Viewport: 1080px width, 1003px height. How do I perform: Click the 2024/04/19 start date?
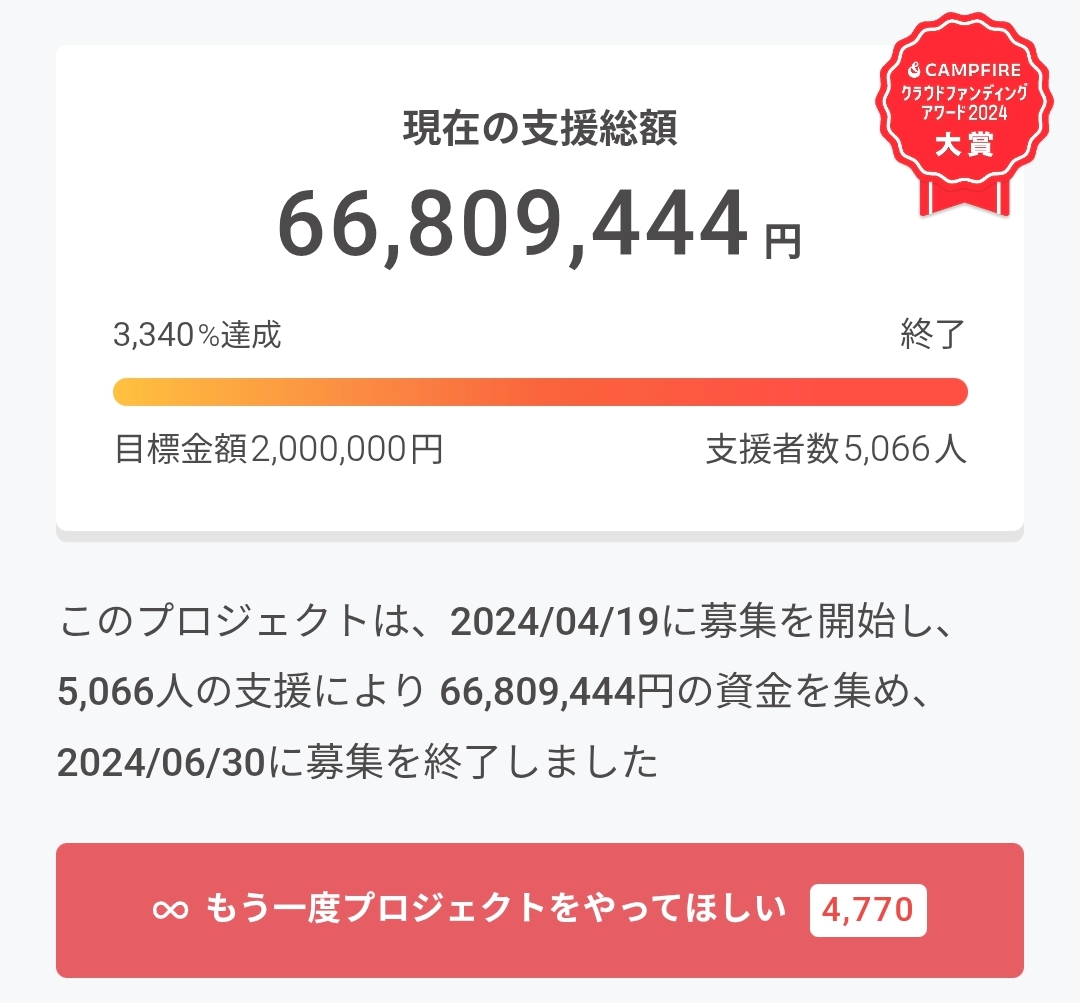pyautogui.click(x=554, y=623)
